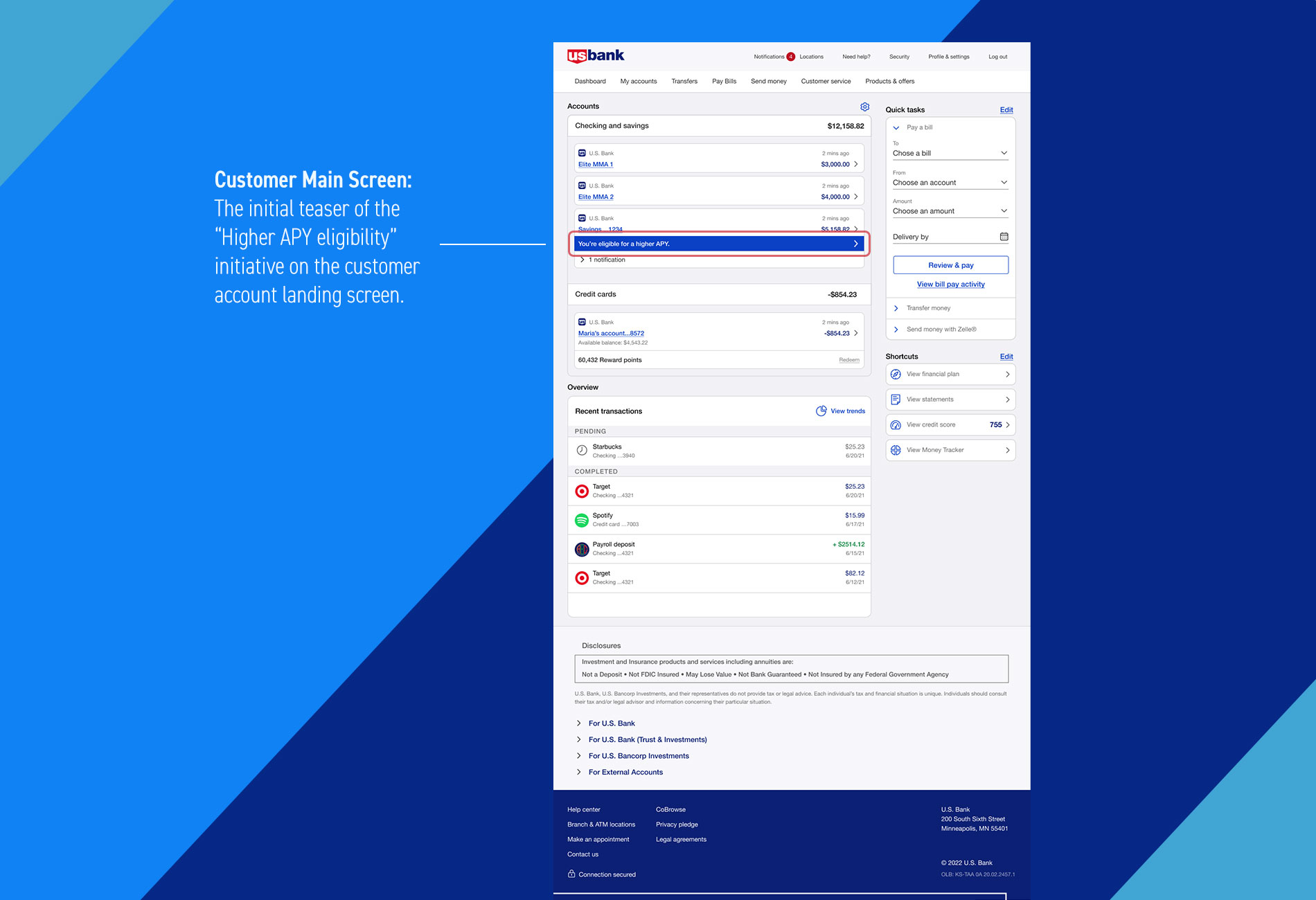Click the Connection secured lock icon
The height and width of the screenshot is (900, 1316).
[x=571, y=874]
